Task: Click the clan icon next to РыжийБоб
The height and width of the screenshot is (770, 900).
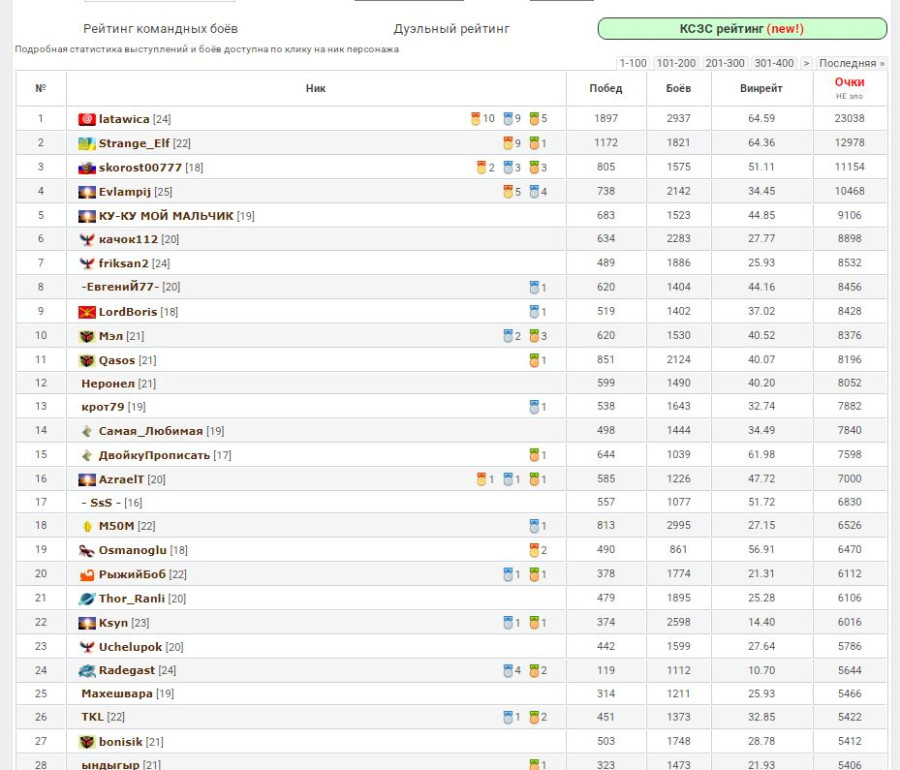Action: pyautogui.click(x=87, y=574)
